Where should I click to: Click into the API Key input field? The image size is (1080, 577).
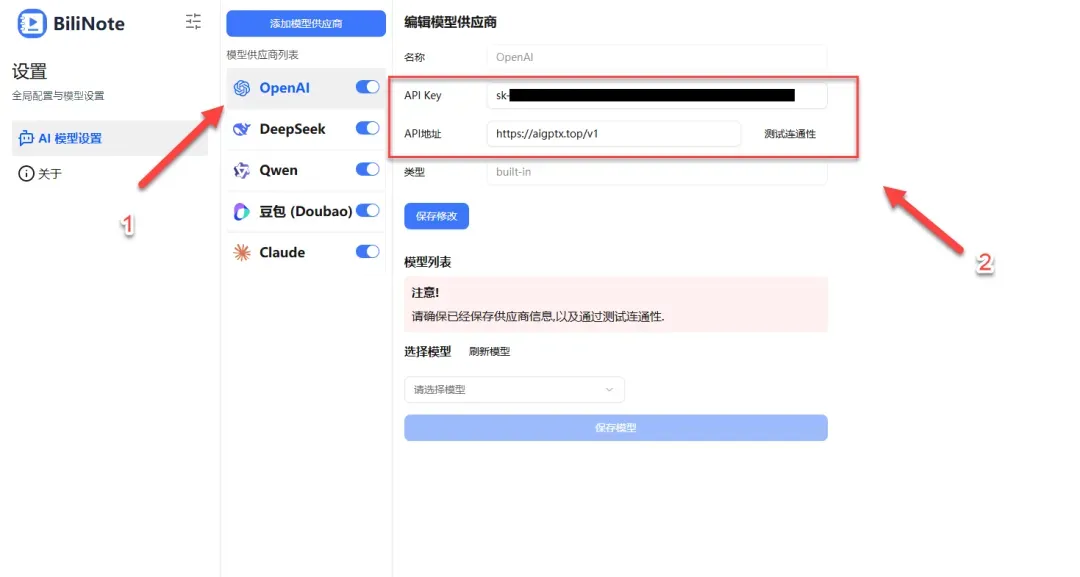(x=656, y=95)
